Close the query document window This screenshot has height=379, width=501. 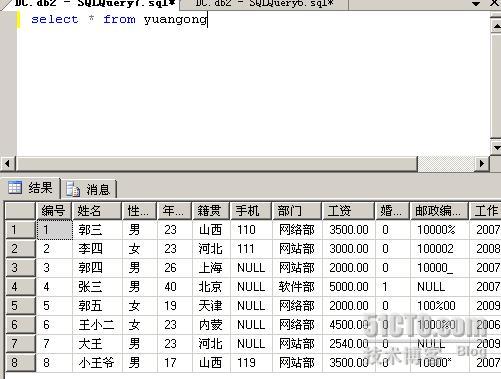point(495,4)
